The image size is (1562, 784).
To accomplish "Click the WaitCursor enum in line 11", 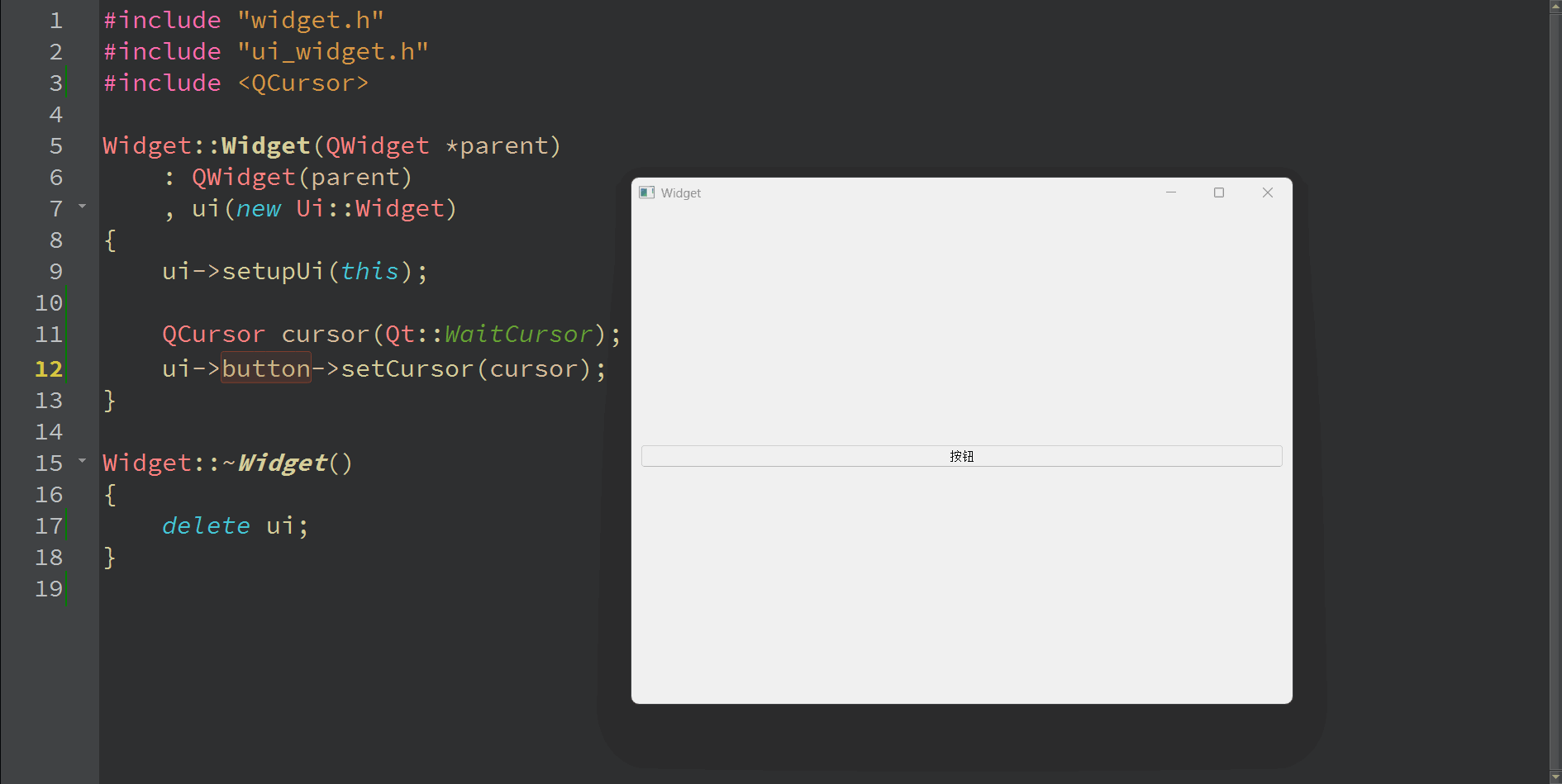I will coord(518,335).
